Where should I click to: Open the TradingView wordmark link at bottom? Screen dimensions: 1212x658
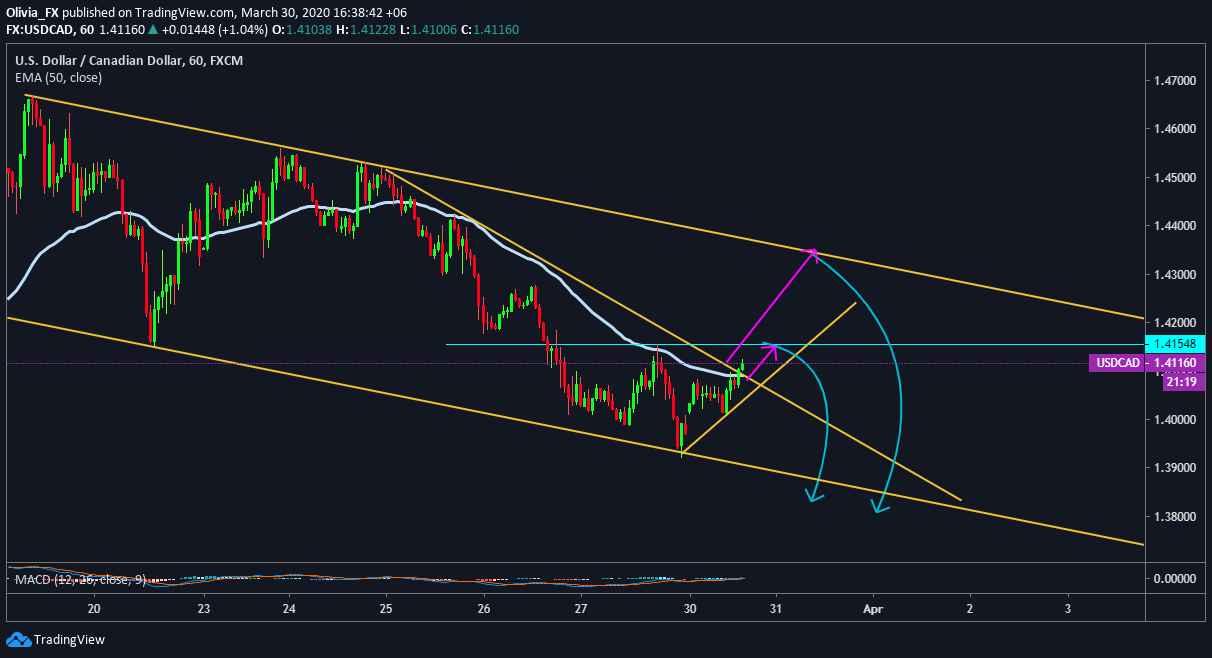69,640
